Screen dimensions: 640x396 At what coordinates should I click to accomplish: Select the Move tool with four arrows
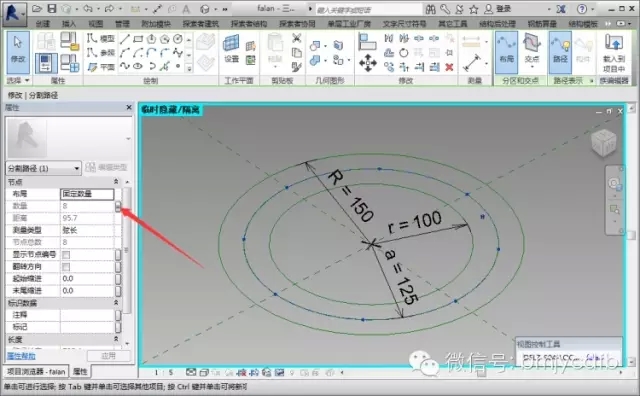(368, 62)
